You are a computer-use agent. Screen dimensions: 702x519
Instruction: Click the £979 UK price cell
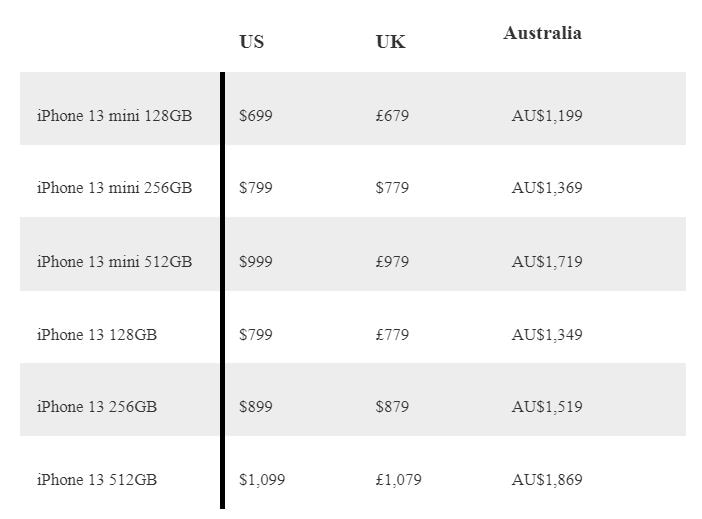pyautogui.click(x=392, y=261)
